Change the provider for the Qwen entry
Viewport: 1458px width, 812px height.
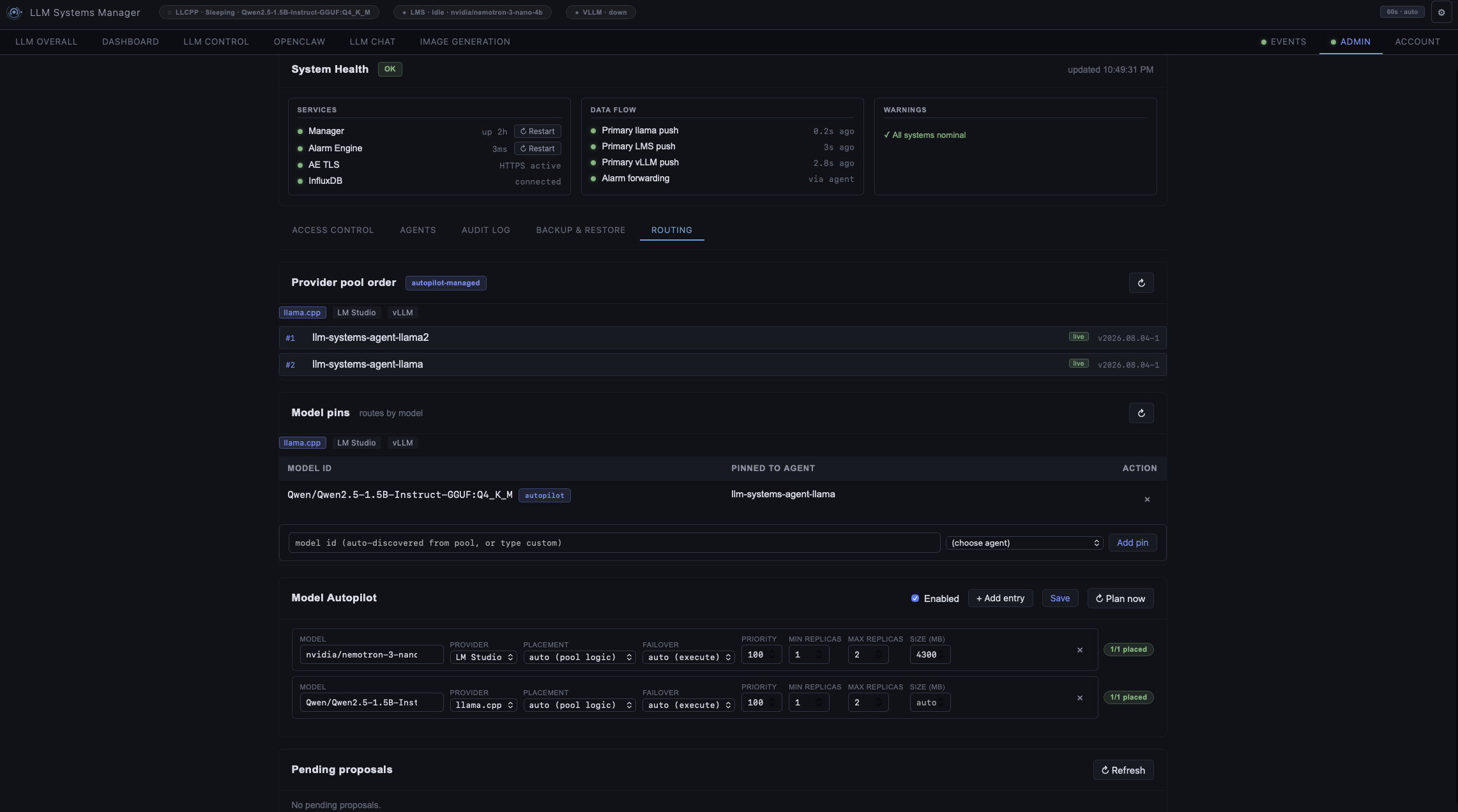[x=483, y=705]
